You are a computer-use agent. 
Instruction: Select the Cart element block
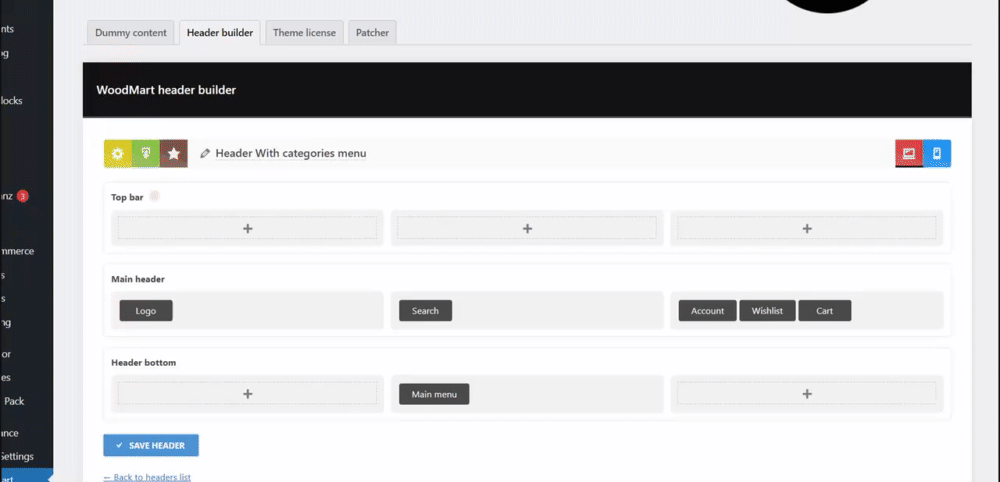pyautogui.click(x=825, y=310)
